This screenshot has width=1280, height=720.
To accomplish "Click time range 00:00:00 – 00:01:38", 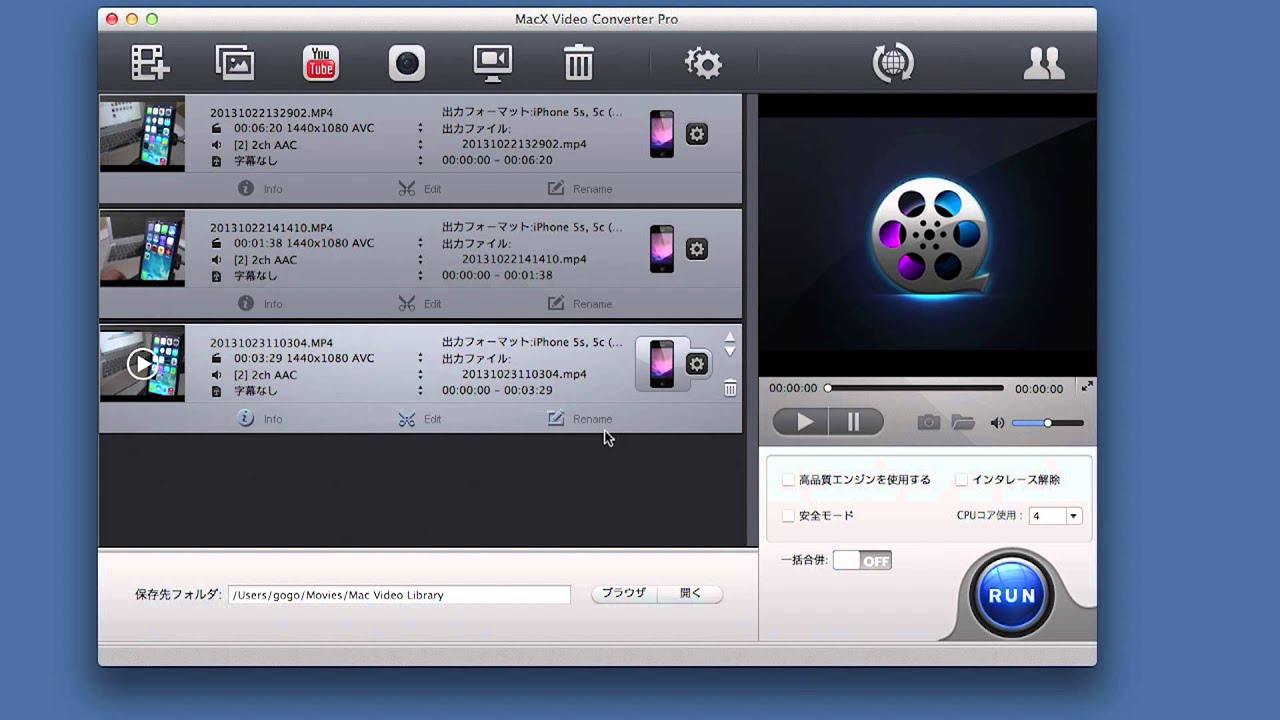I will [497, 276].
